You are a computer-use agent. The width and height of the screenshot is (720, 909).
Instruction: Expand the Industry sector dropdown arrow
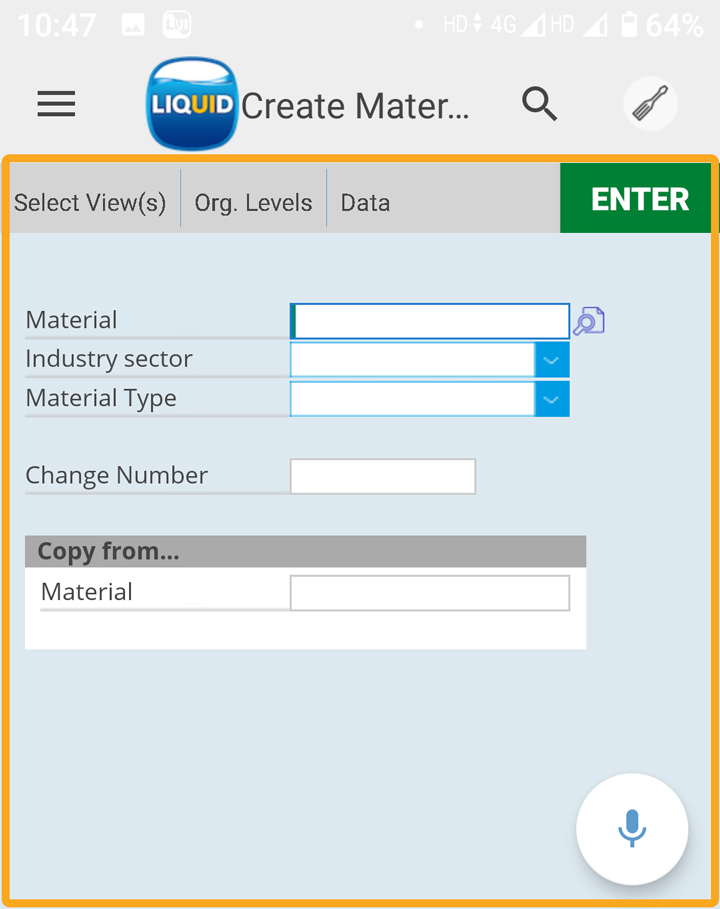pyautogui.click(x=552, y=360)
